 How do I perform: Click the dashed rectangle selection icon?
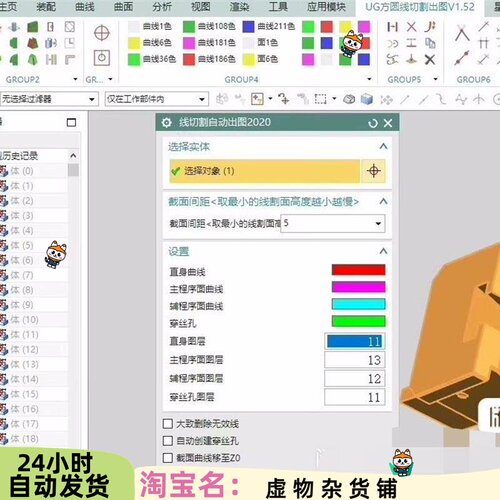coord(320,99)
